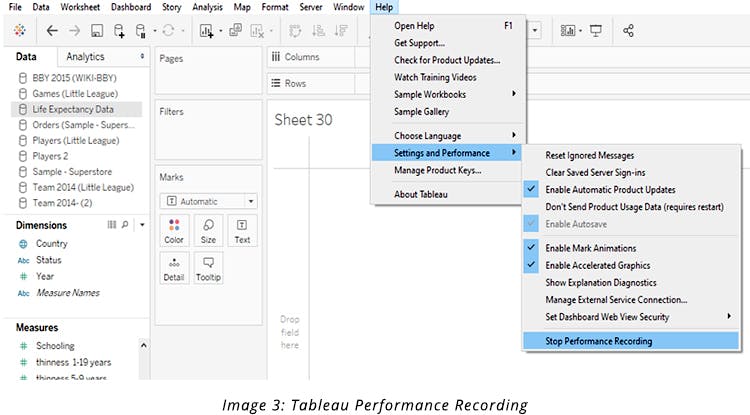This screenshot has width=750, height=415.
Task: Open the Worksheet menu
Action: 80,7
